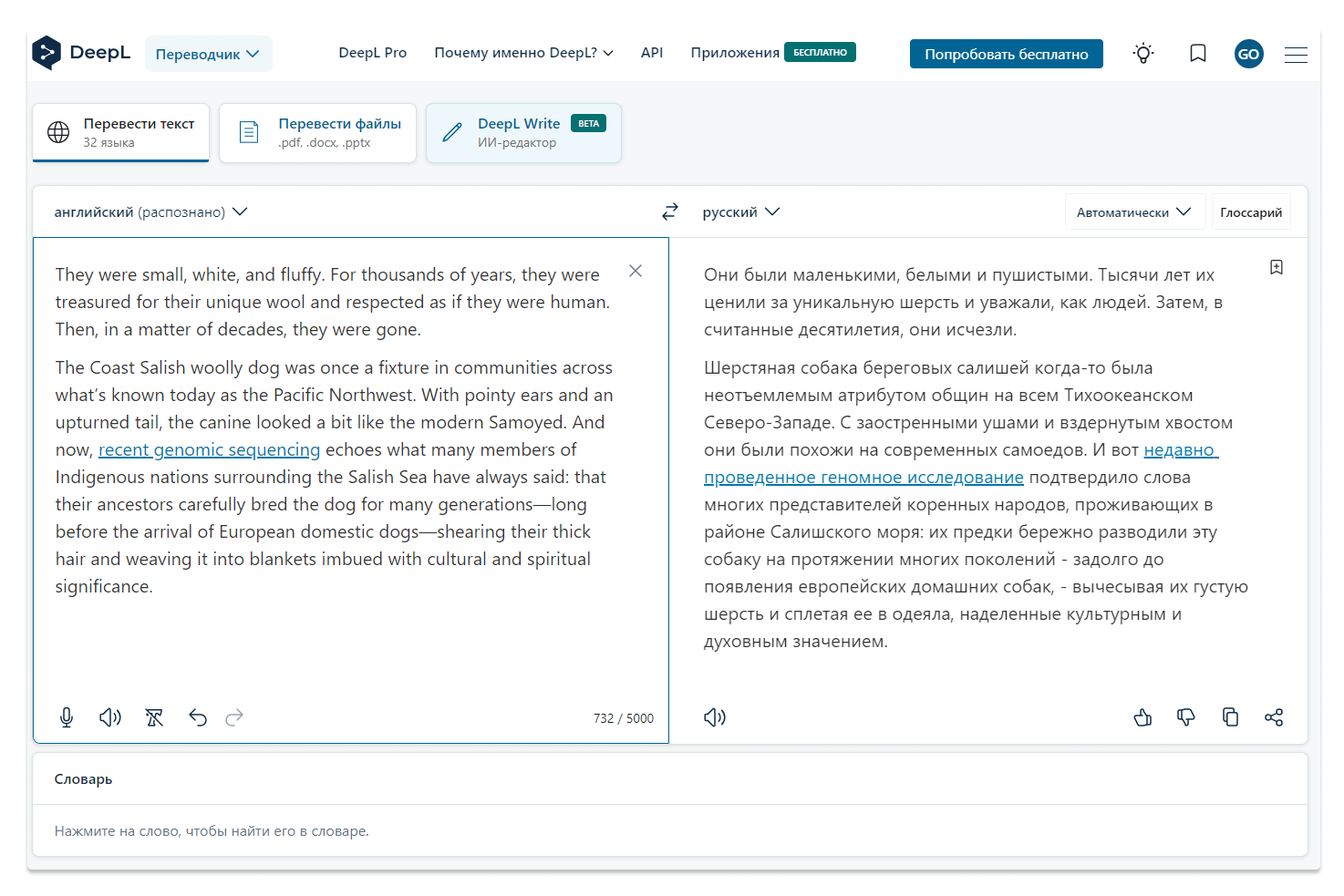Toggle light/dark theme with bulb icon
1344x896 pixels.
click(x=1143, y=53)
